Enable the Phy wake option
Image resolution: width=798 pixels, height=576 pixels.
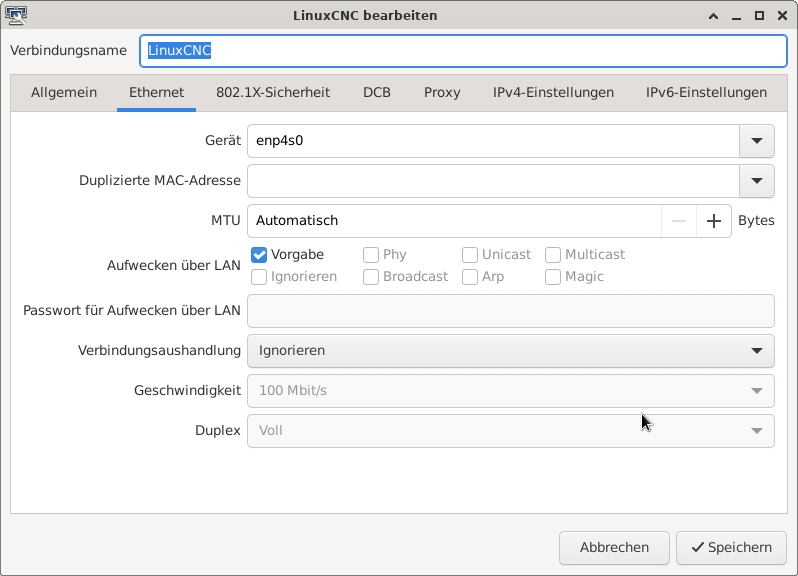tap(370, 254)
